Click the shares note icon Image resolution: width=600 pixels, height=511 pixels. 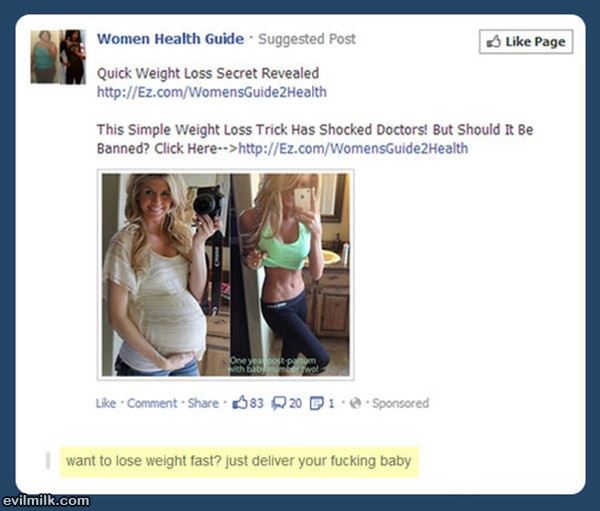tap(316, 403)
